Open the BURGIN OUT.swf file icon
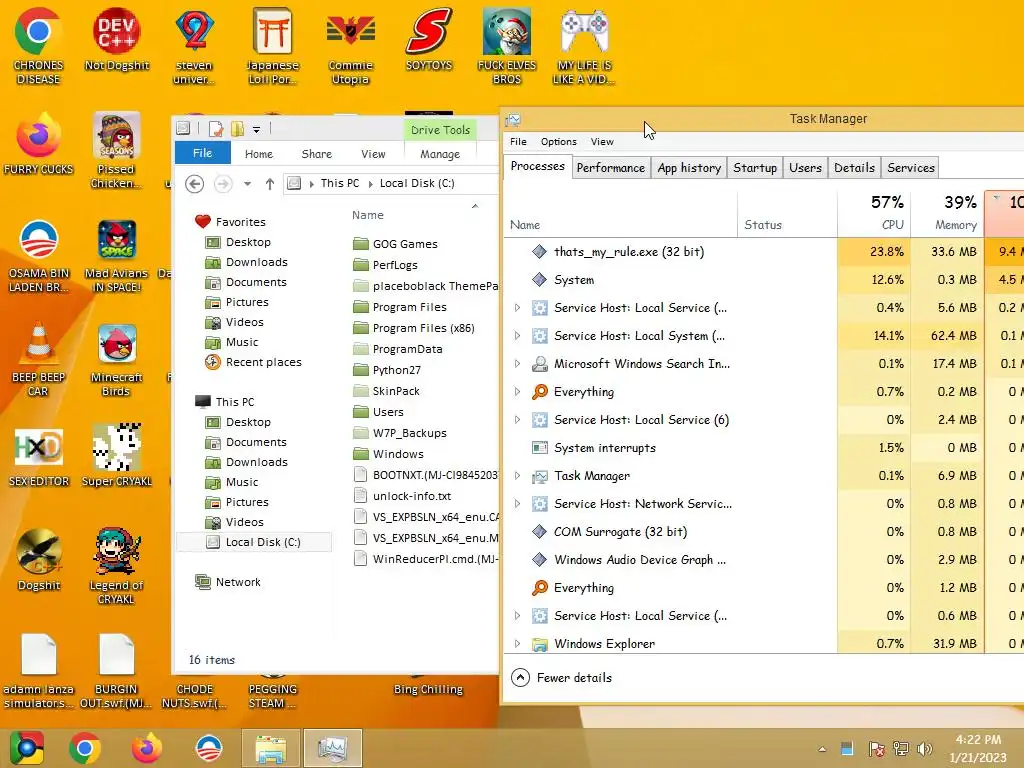This screenshot has height=768, width=1024. pyautogui.click(x=116, y=670)
